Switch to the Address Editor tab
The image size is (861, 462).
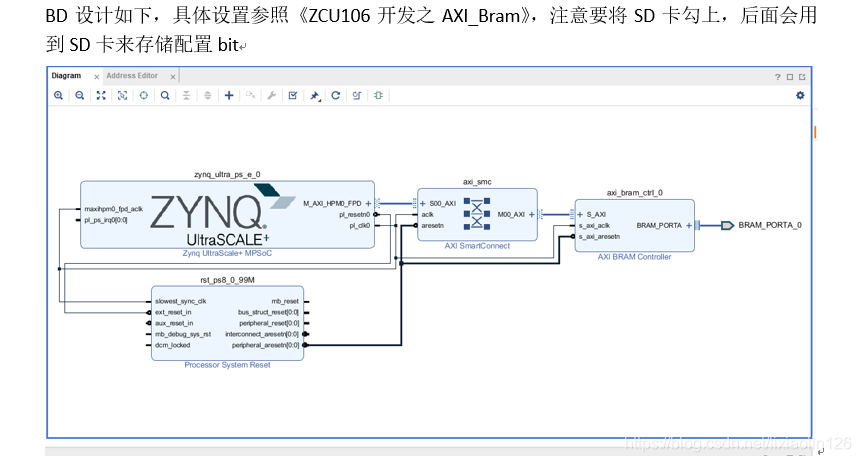[x=132, y=76]
